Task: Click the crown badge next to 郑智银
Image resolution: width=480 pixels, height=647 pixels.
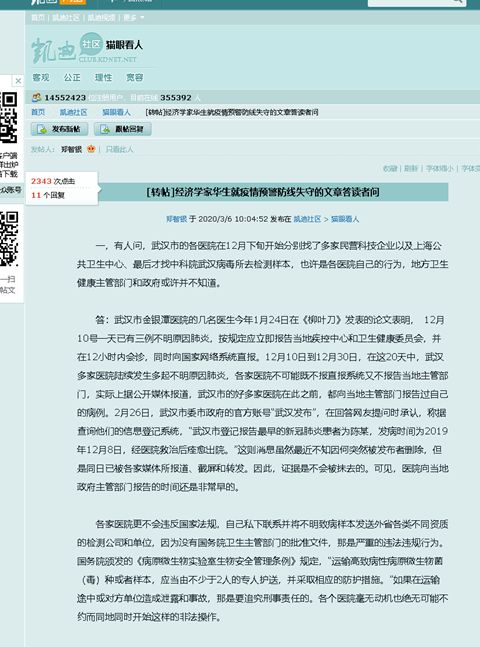Action: coord(91,149)
